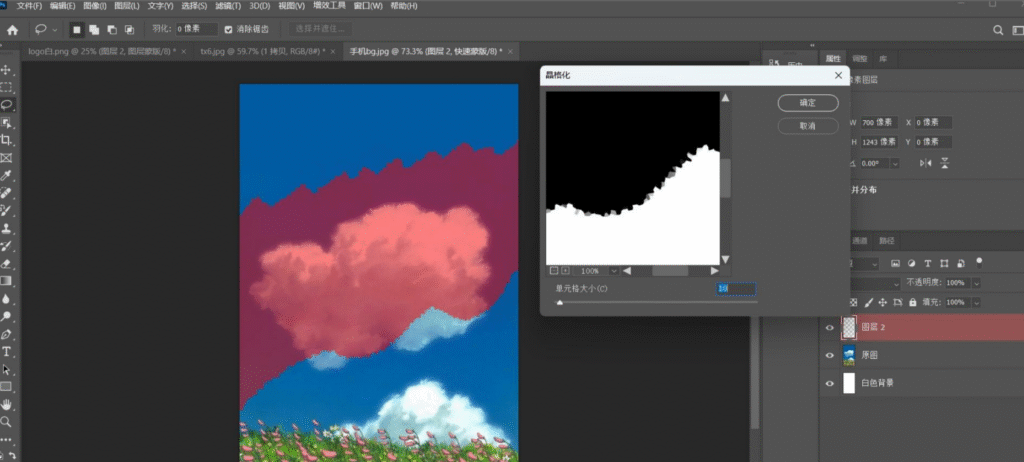
Task: Select the Rectangular Marquee tool
Action: click(6, 87)
